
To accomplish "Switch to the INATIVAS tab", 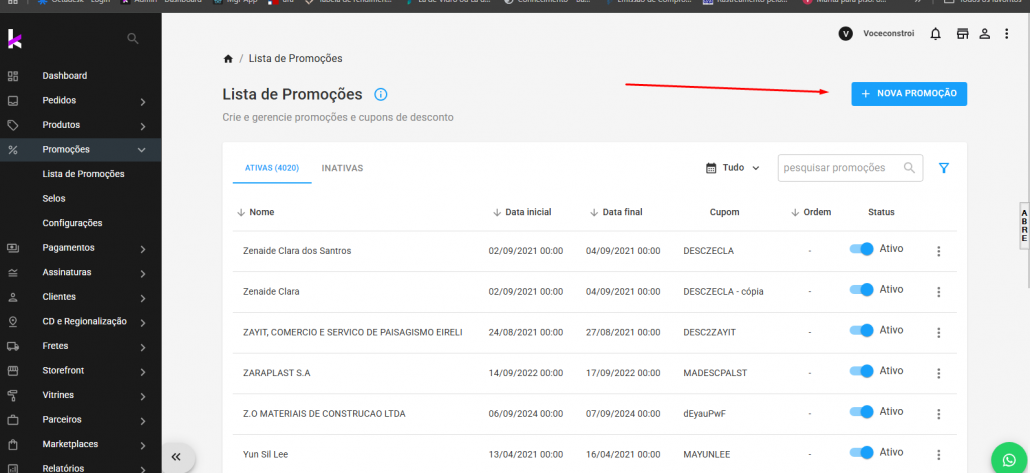I will (x=342, y=168).
